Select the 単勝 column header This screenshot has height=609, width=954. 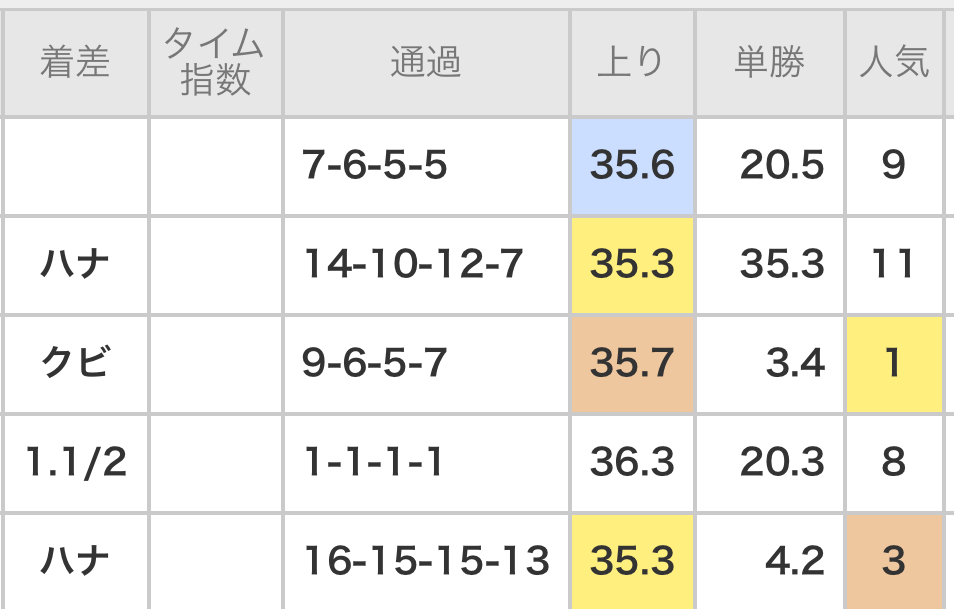[769, 63]
